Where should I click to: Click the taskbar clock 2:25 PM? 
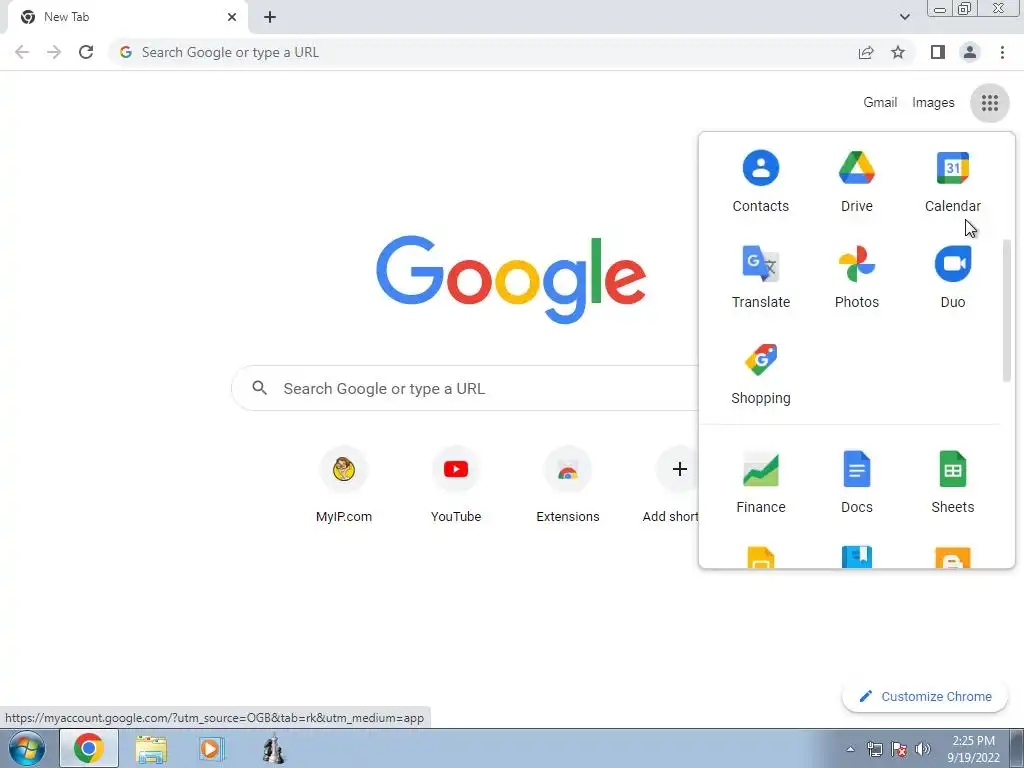[x=973, y=748]
